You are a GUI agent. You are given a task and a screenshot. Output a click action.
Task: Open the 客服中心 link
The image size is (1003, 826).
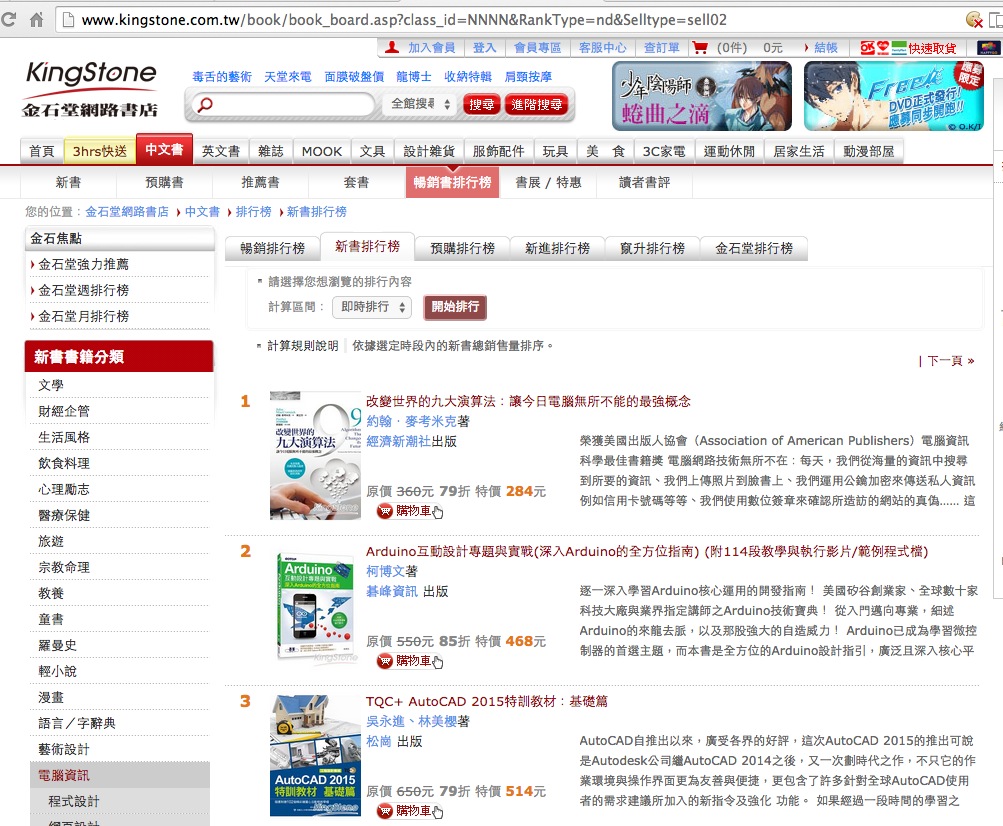pos(602,48)
